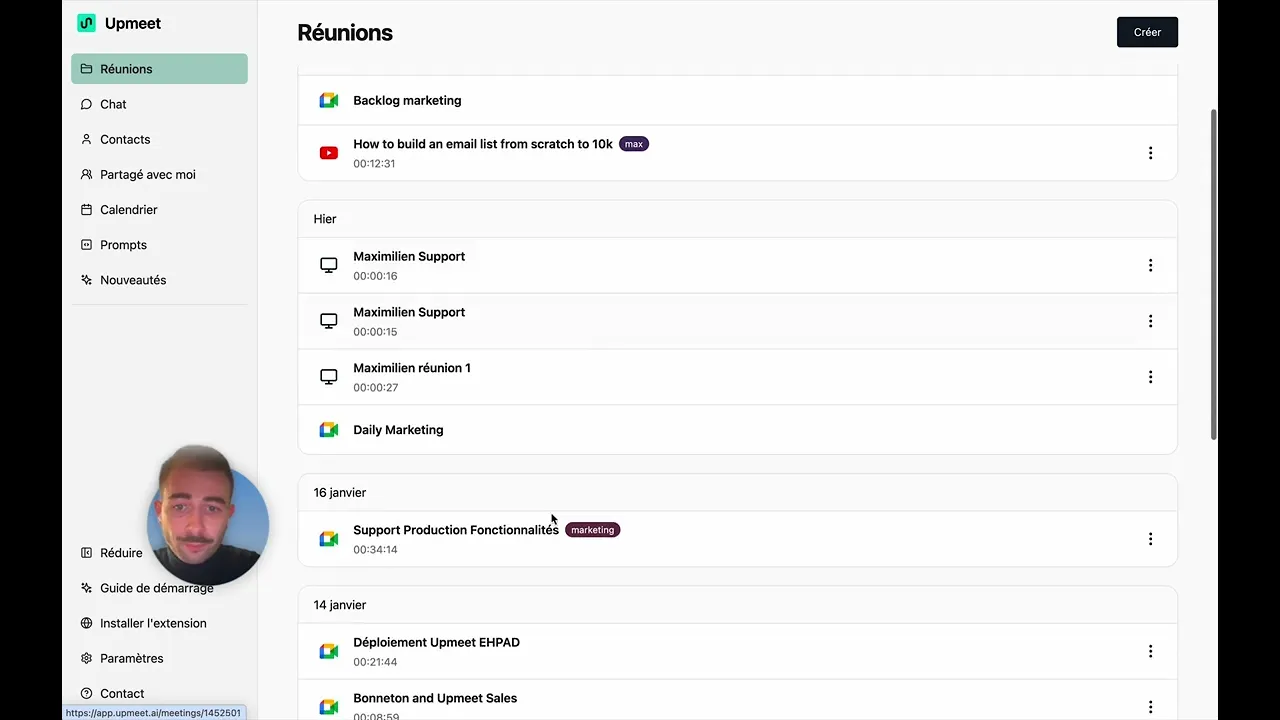
Task: Click the Google Meet icon beside Backlog marketing
Action: click(328, 100)
